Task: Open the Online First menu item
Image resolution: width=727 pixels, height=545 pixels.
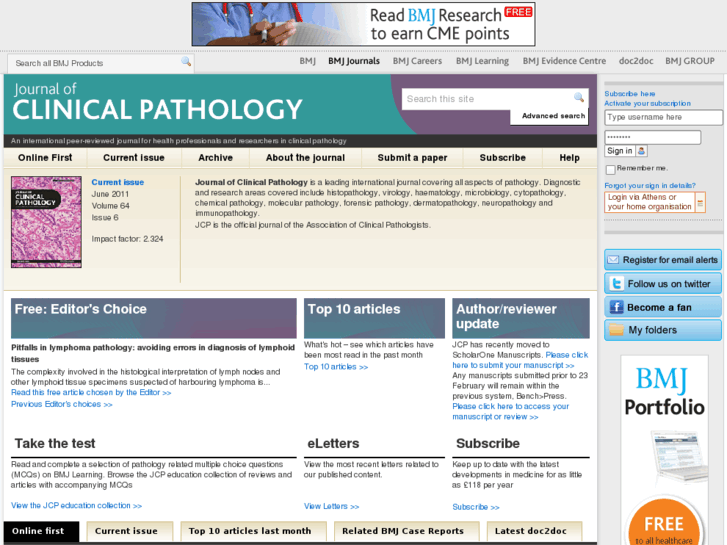Action: 45,158
